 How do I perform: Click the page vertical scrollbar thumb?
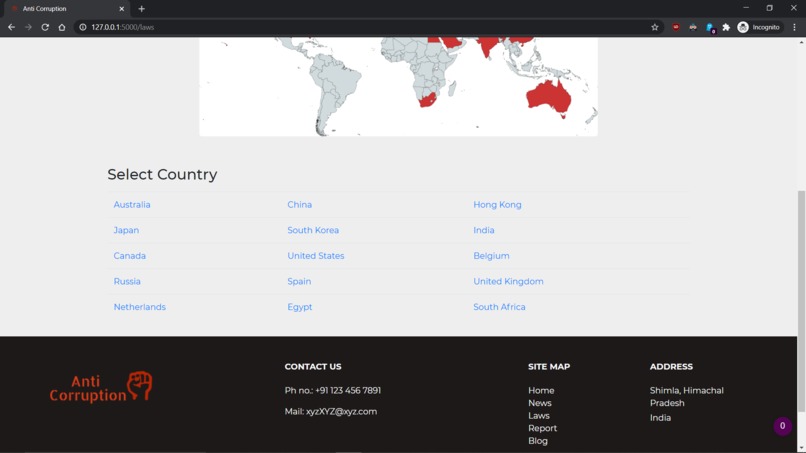(801, 301)
